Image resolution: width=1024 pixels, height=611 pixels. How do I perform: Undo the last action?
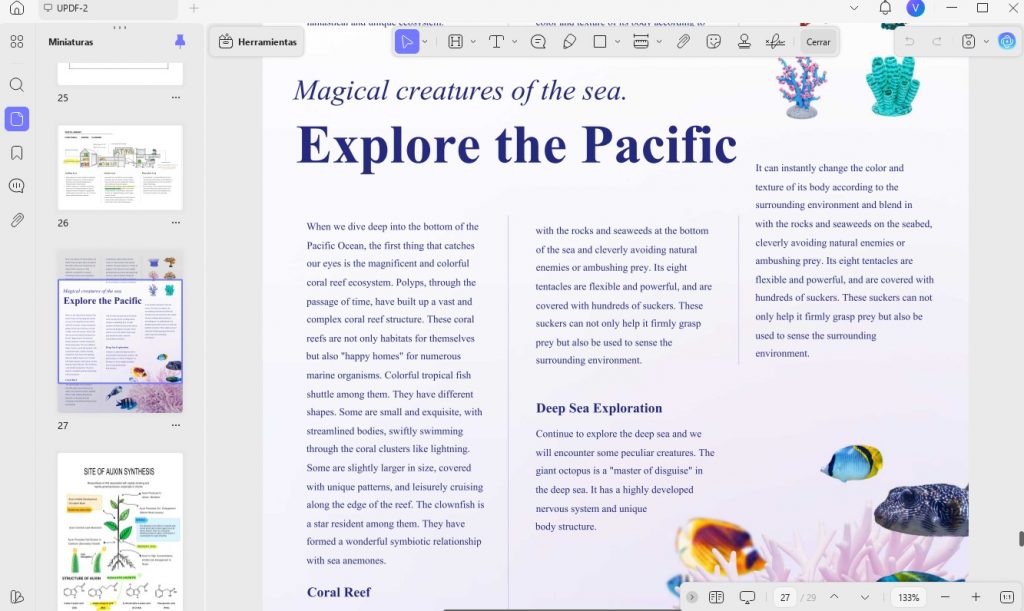click(909, 42)
